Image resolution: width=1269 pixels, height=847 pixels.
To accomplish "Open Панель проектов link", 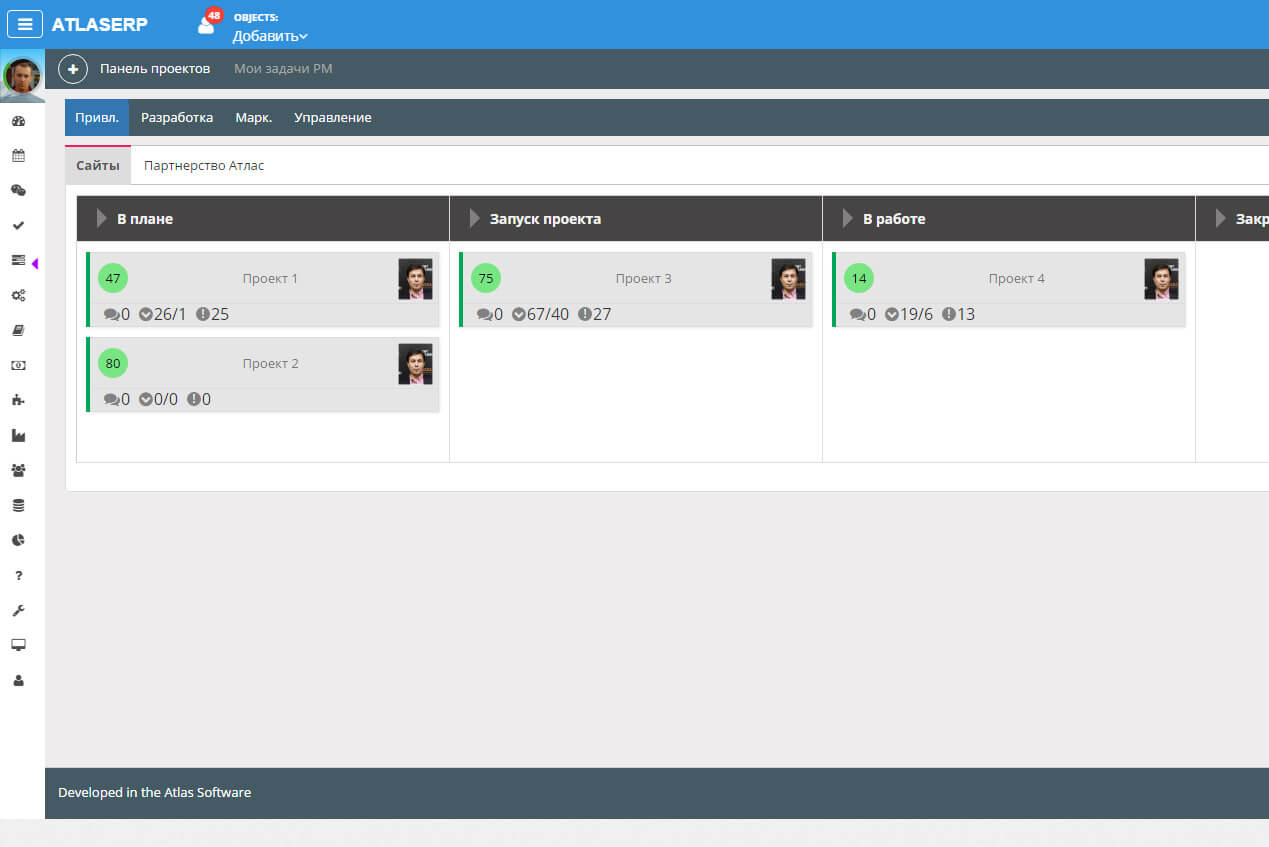I will click(155, 69).
